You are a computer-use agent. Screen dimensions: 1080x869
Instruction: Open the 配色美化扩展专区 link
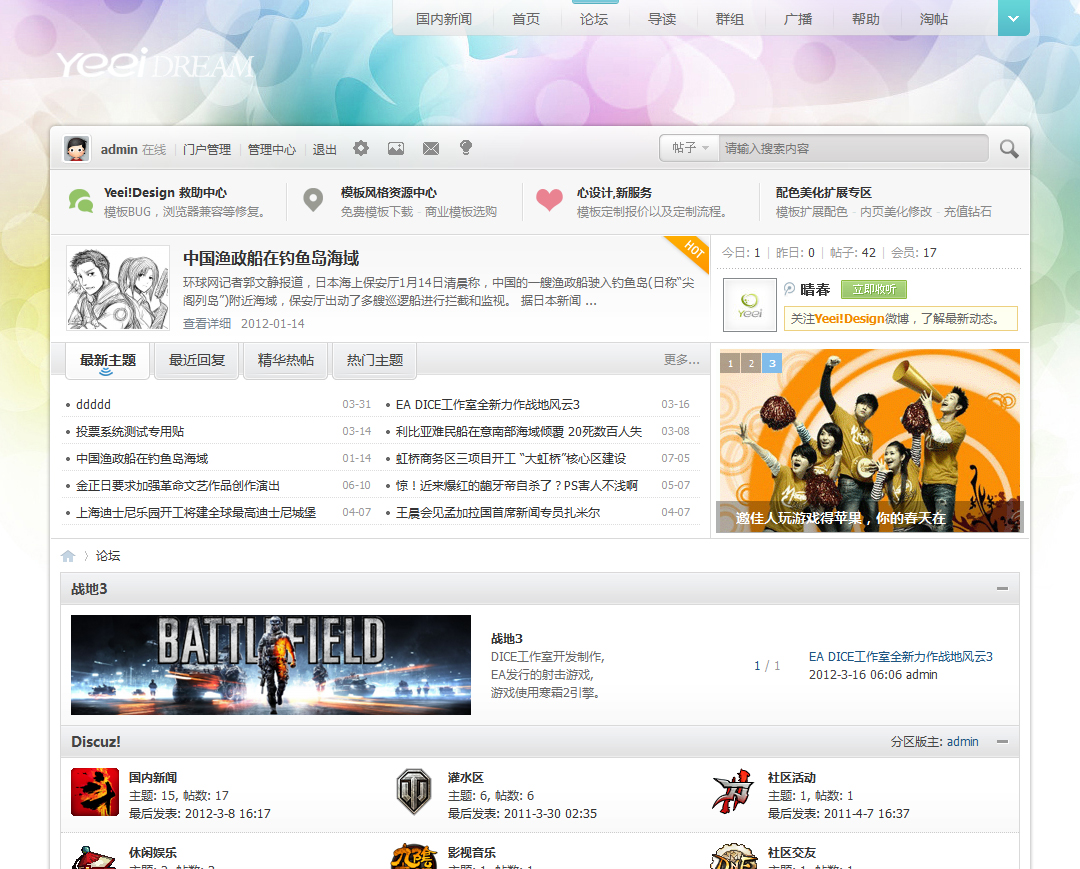(x=824, y=193)
